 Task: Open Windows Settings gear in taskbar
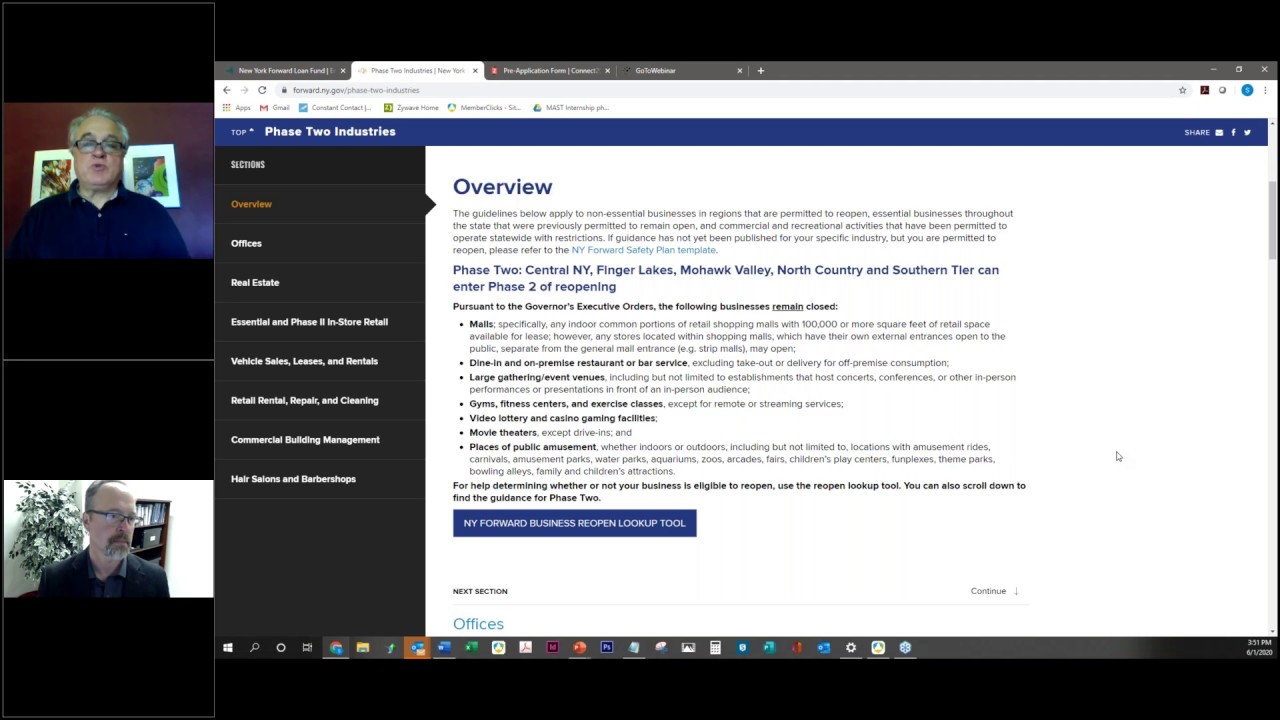click(x=851, y=648)
